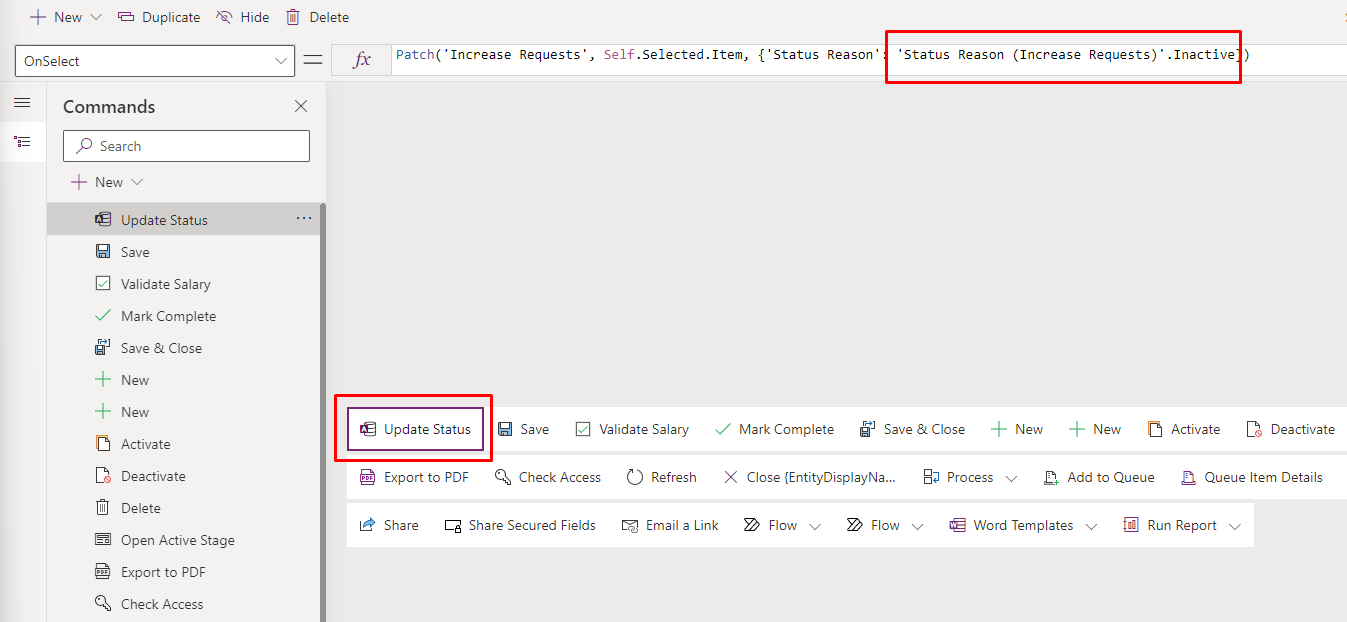
Task: Click Duplicate in the top toolbar
Action: [x=159, y=17]
